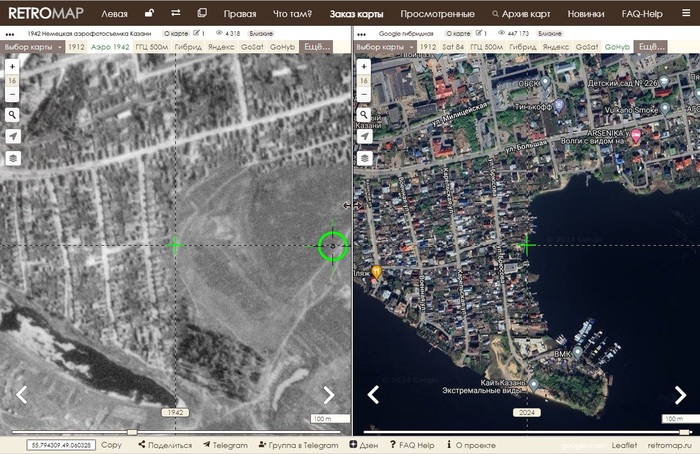Image resolution: width=700 pixels, height=454 pixels.
Task: Click the geolocation arrow on the left map
Action: point(12,136)
